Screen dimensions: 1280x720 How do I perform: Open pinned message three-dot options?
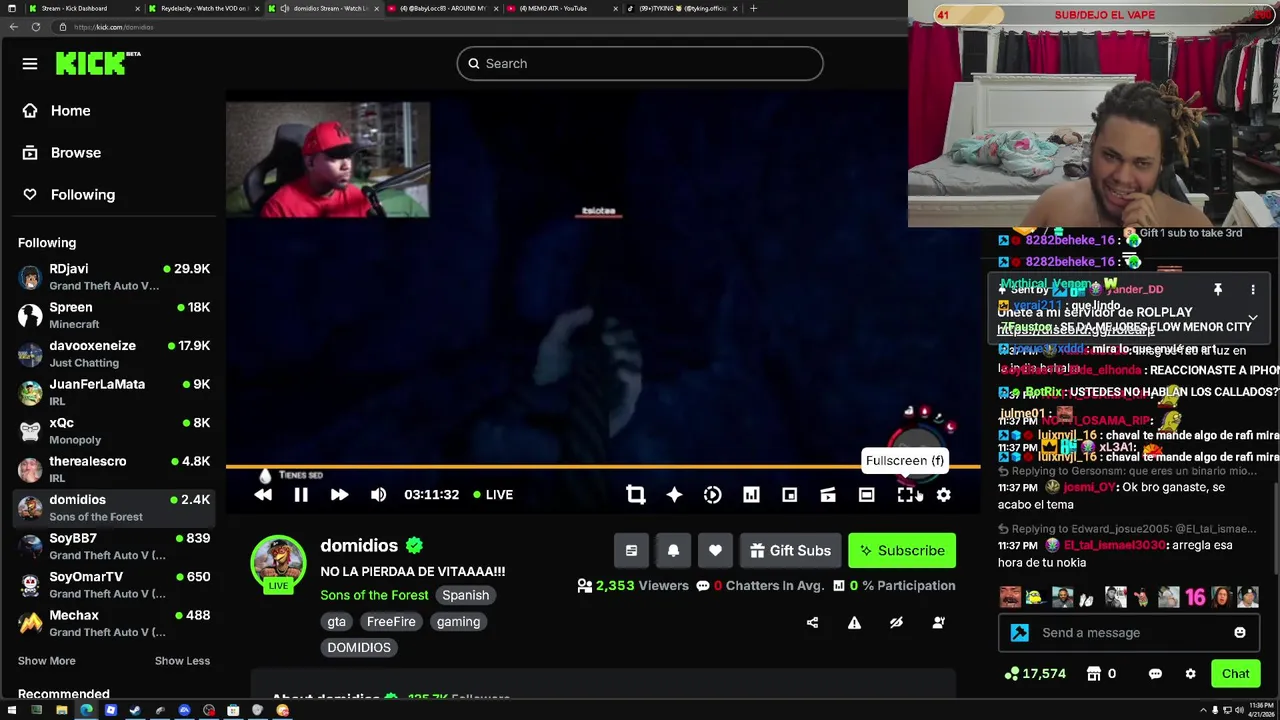1253,290
